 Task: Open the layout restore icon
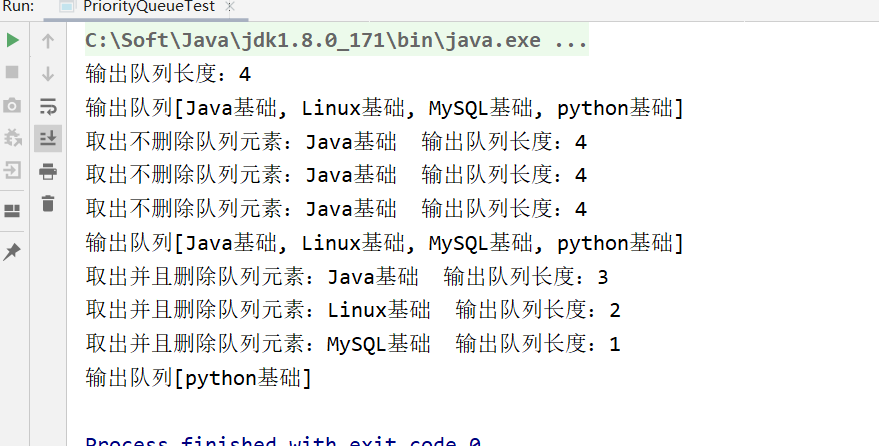pyautogui.click(x=12, y=211)
